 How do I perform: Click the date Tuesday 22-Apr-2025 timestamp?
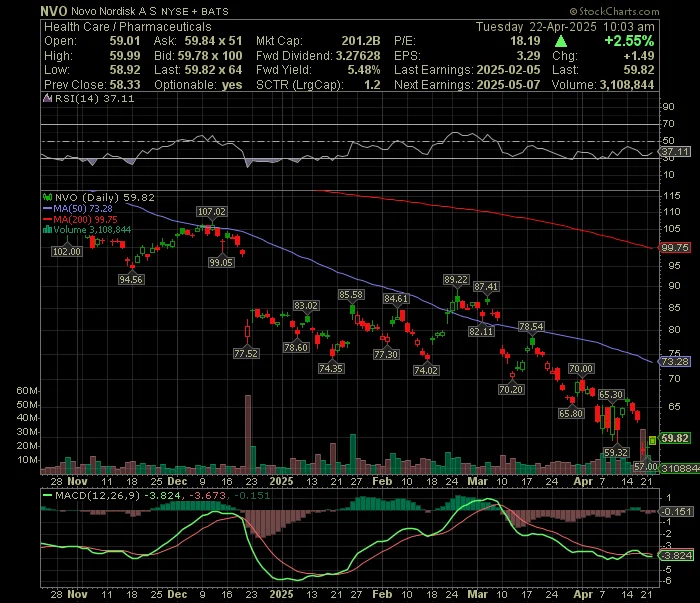(565, 27)
